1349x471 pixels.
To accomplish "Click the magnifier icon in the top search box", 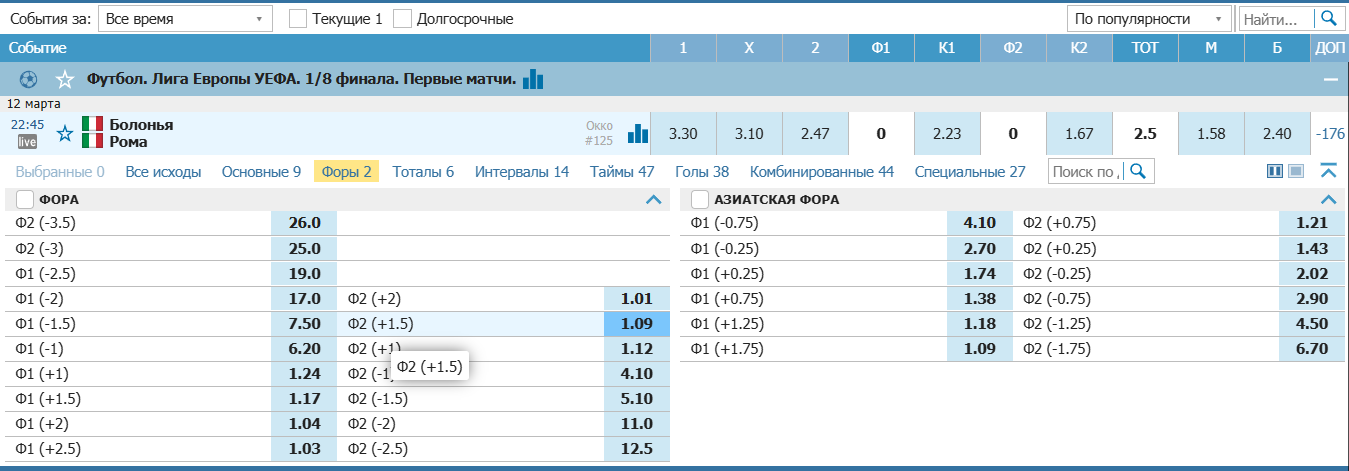I will pos(1328,18).
